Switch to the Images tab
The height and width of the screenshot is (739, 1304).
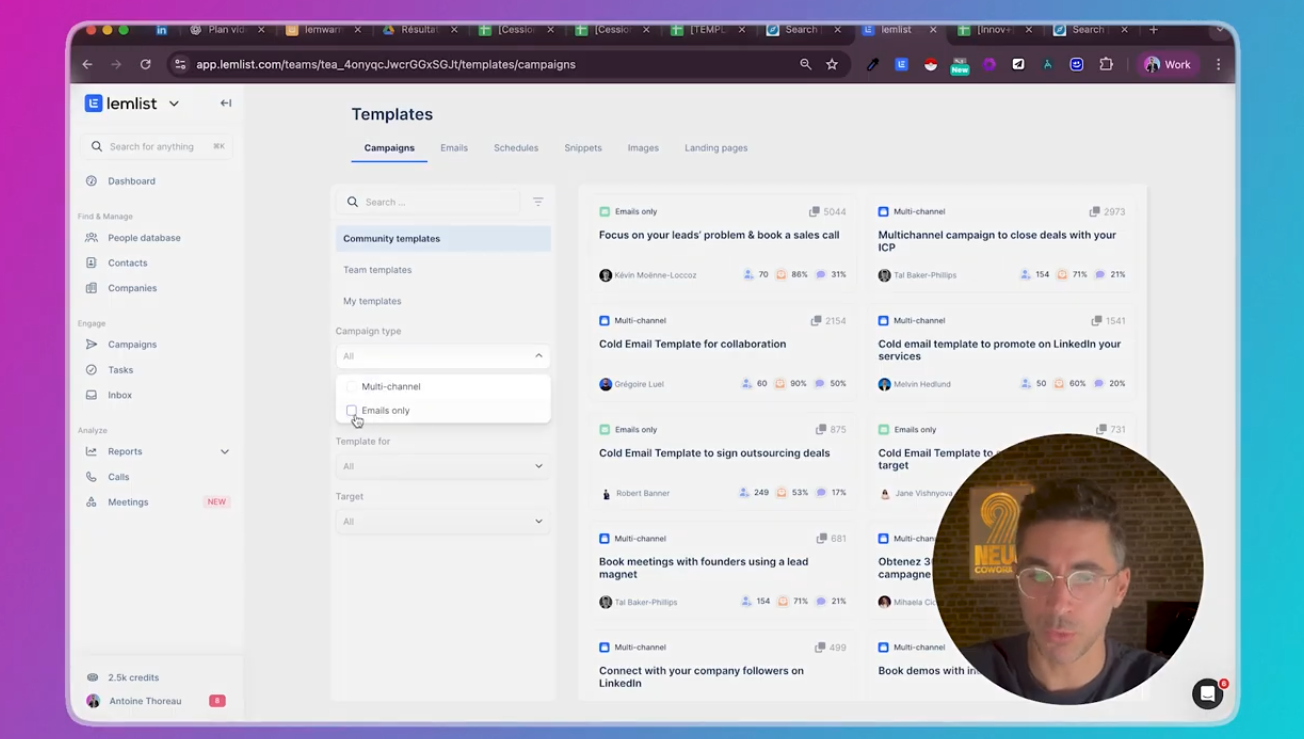tap(643, 148)
